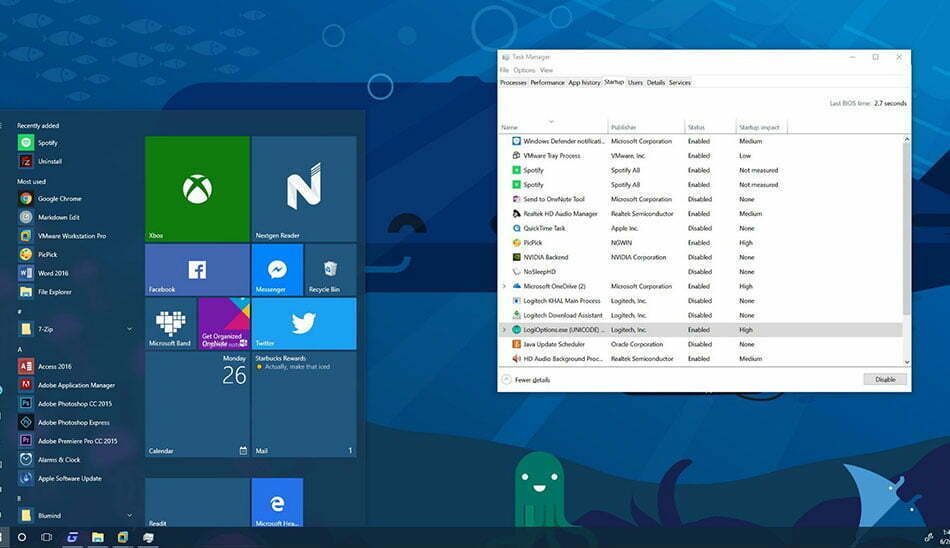Expand the Blumind folder chevron

[129, 516]
